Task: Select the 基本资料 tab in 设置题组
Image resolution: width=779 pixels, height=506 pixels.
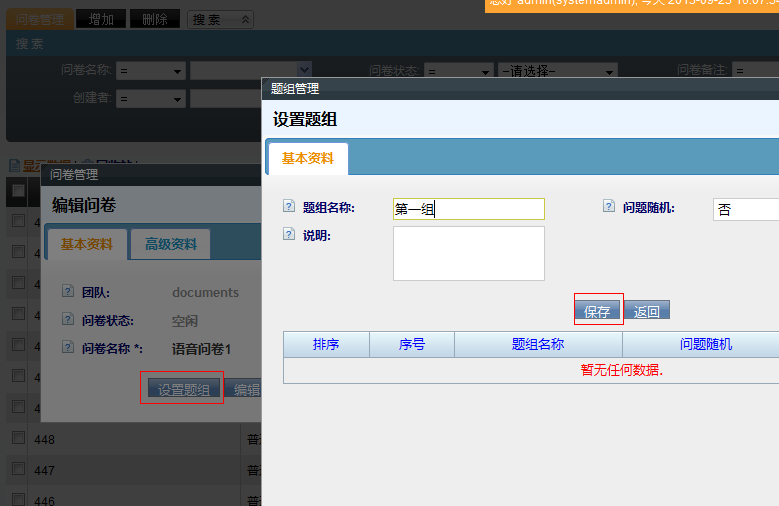Action: (308, 158)
